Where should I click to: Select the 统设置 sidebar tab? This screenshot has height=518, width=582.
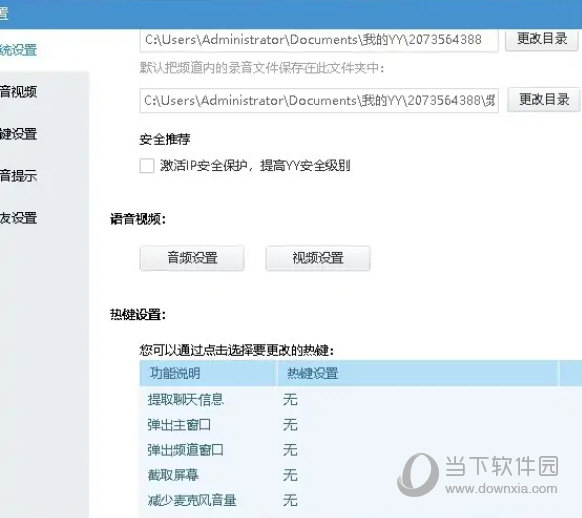[19, 50]
